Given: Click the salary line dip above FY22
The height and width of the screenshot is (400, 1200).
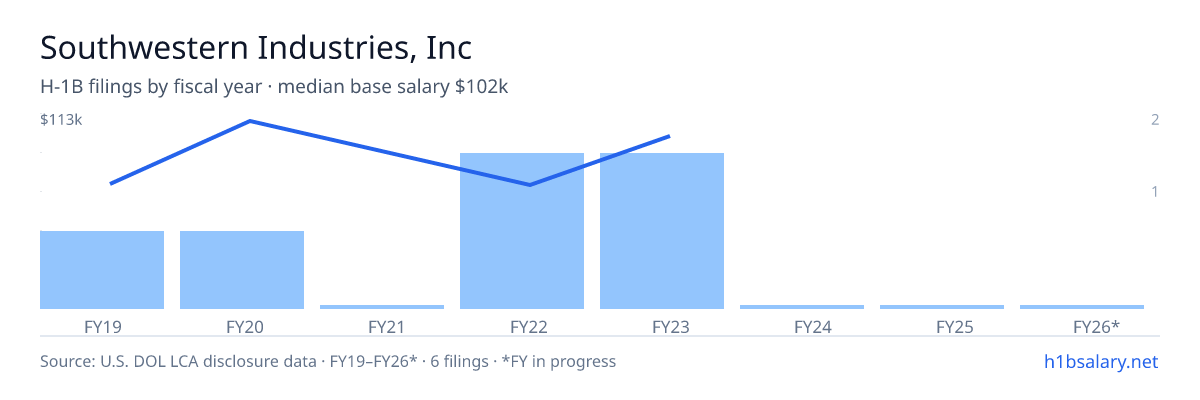Looking at the screenshot, I should [529, 185].
